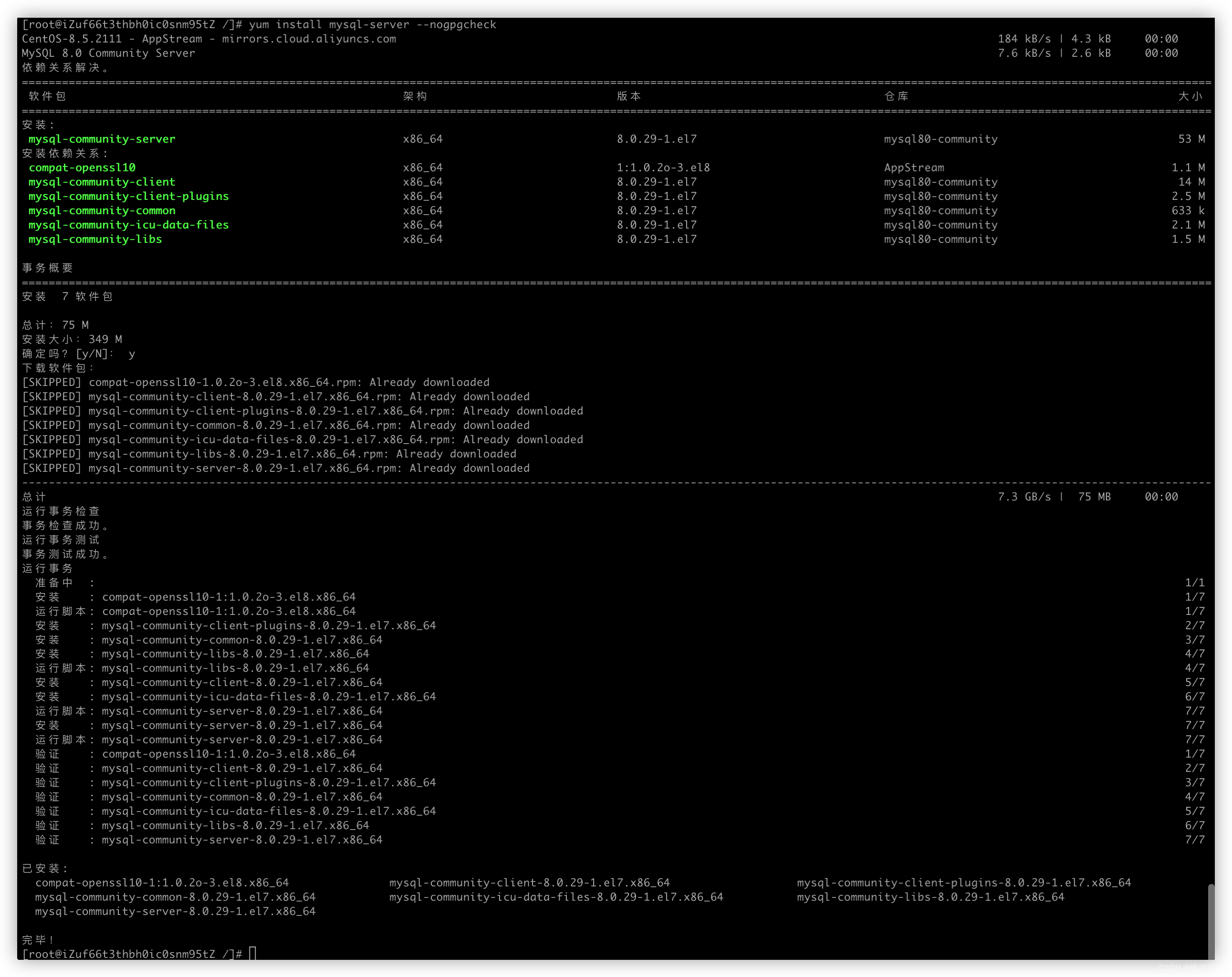Click version '1:1.0.2o-3.el8' cell
The width and height of the screenshot is (1232, 977).
(663, 167)
